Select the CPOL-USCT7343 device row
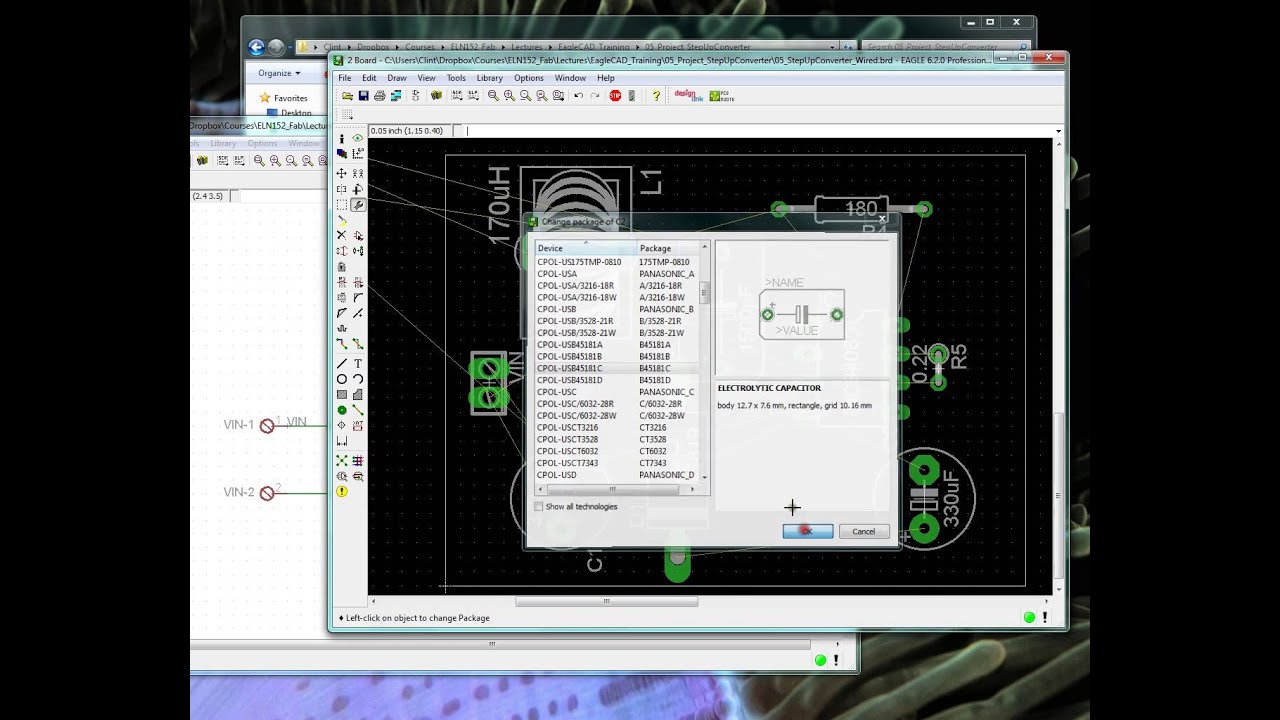1280x720 pixels. (x=616, y=463)
